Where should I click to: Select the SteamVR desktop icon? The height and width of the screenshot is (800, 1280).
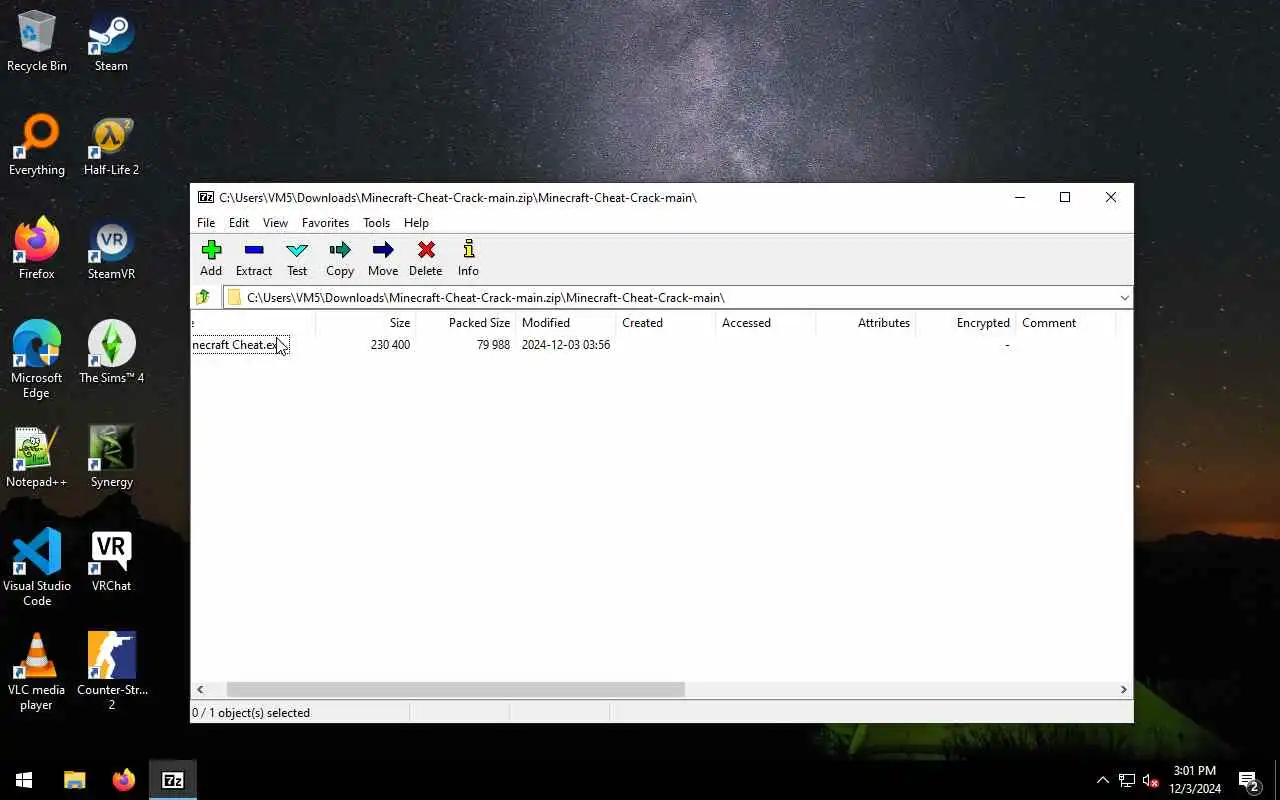tap(111, 250)
